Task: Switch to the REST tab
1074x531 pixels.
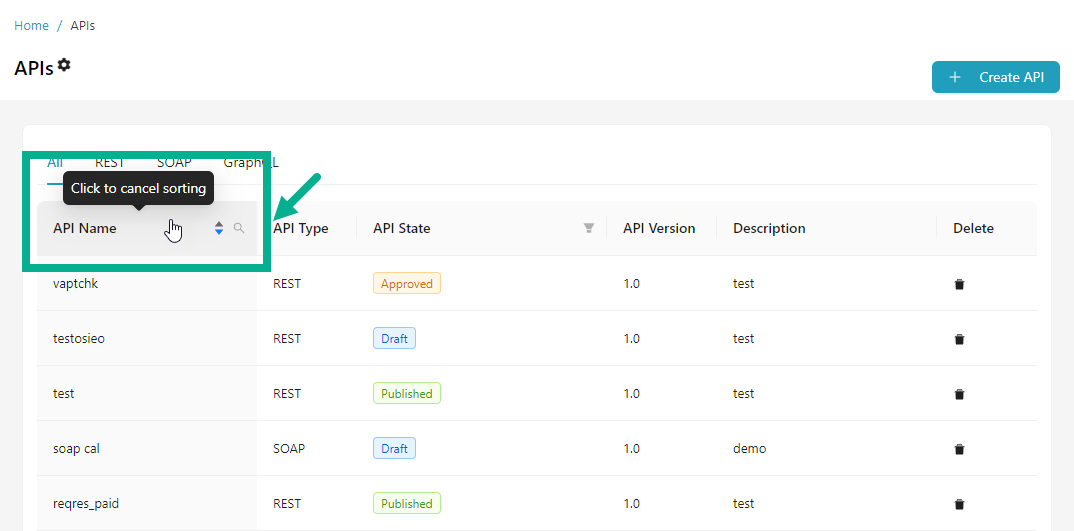Action: 110,162
